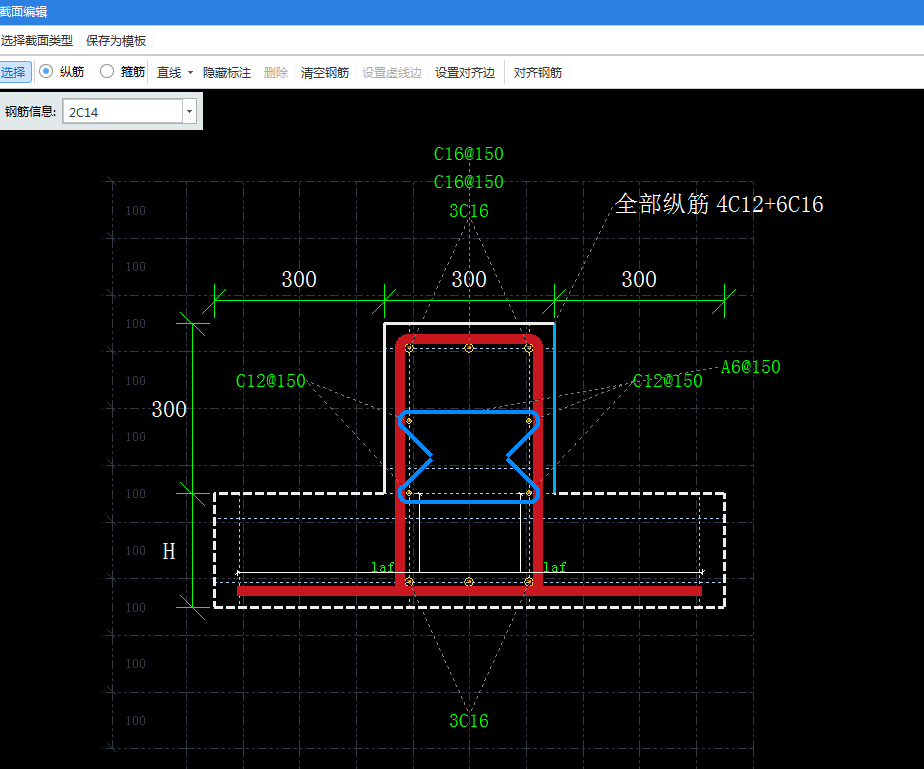Expand the 钢筋信息 combo box arrow

[189, 111]
